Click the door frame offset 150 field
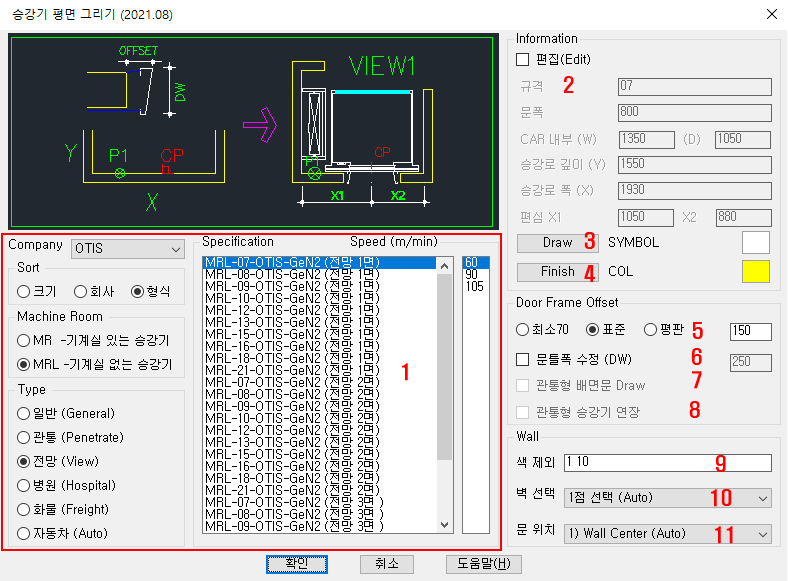 pyautogui.click(x=751, y=331)
